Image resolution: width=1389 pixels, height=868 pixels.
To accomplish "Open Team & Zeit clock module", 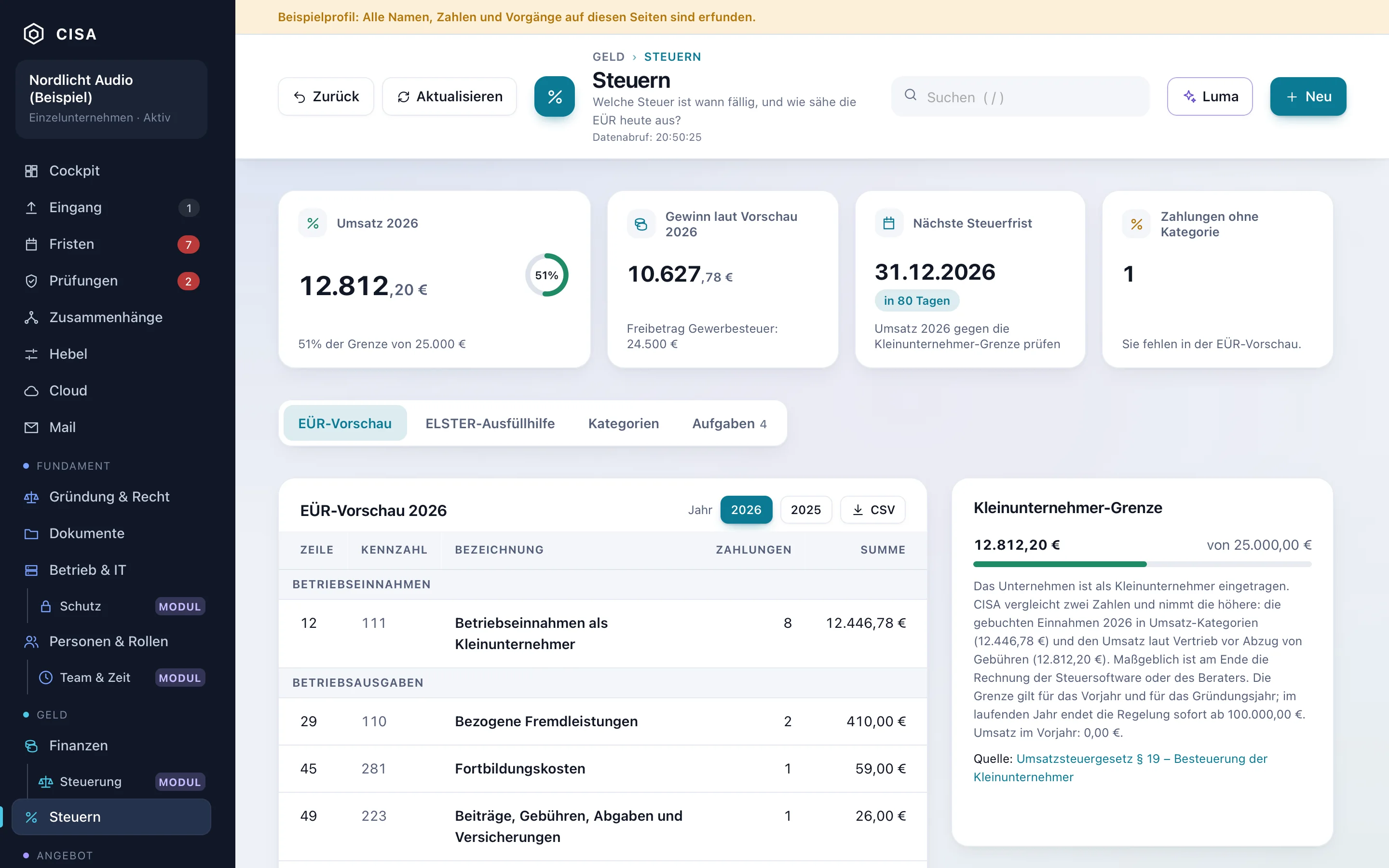I will click(x=121, y=678).
